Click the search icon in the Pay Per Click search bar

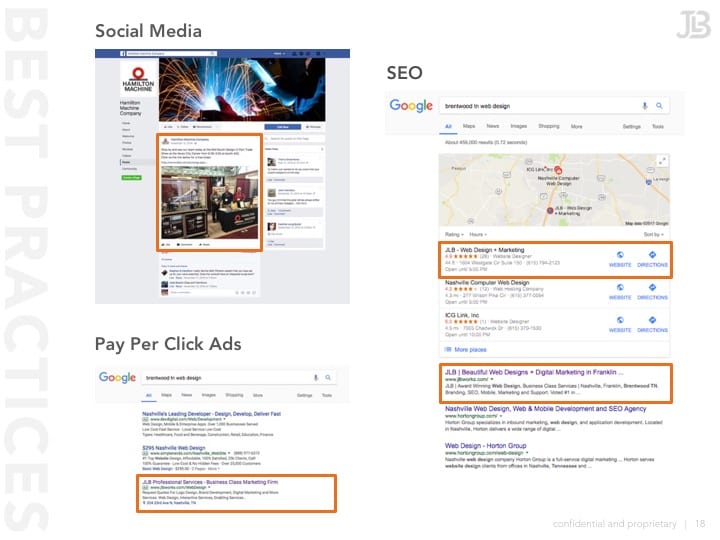pos(328,377)
